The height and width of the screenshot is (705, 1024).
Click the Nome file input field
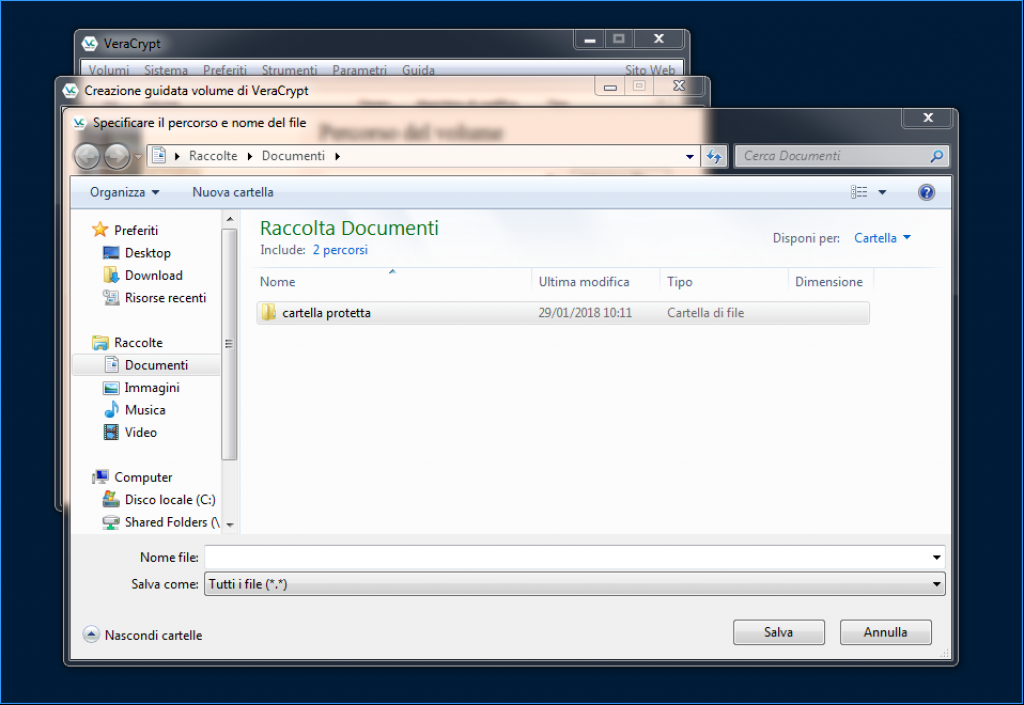(566, 557)
